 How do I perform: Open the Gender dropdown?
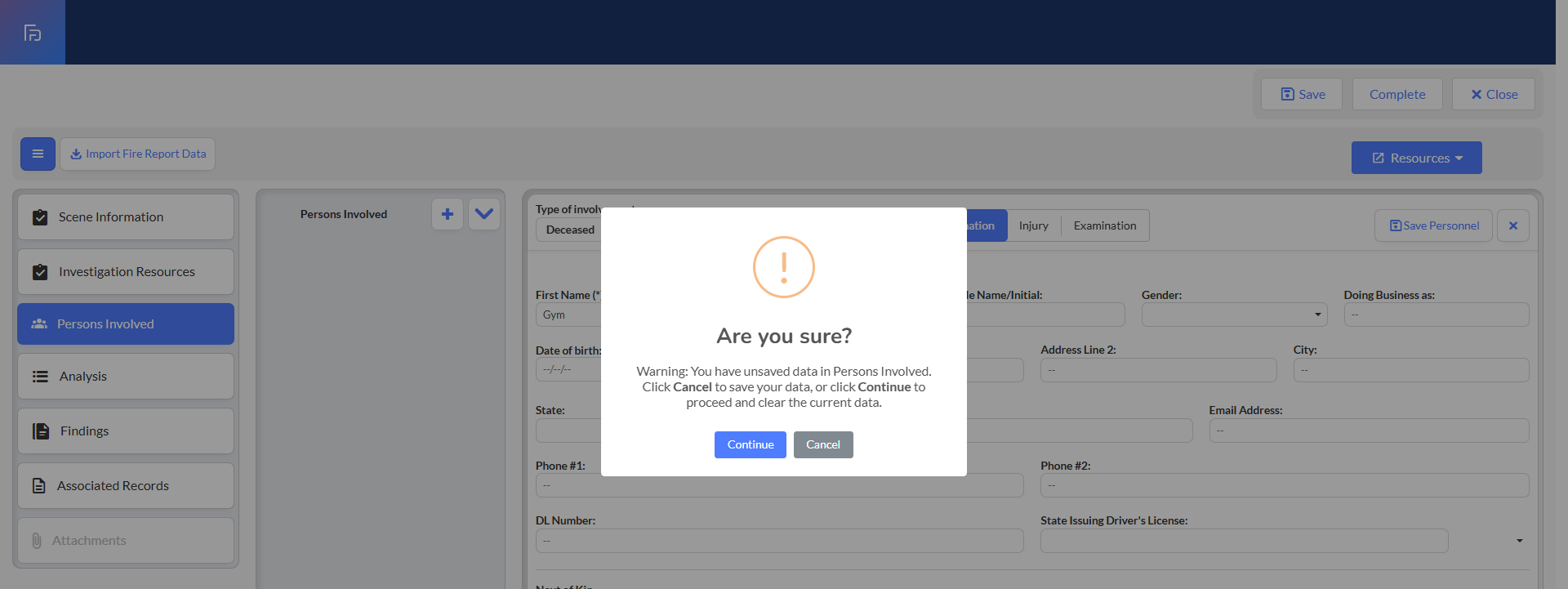pyautogui.click(x=1234, y=315)
